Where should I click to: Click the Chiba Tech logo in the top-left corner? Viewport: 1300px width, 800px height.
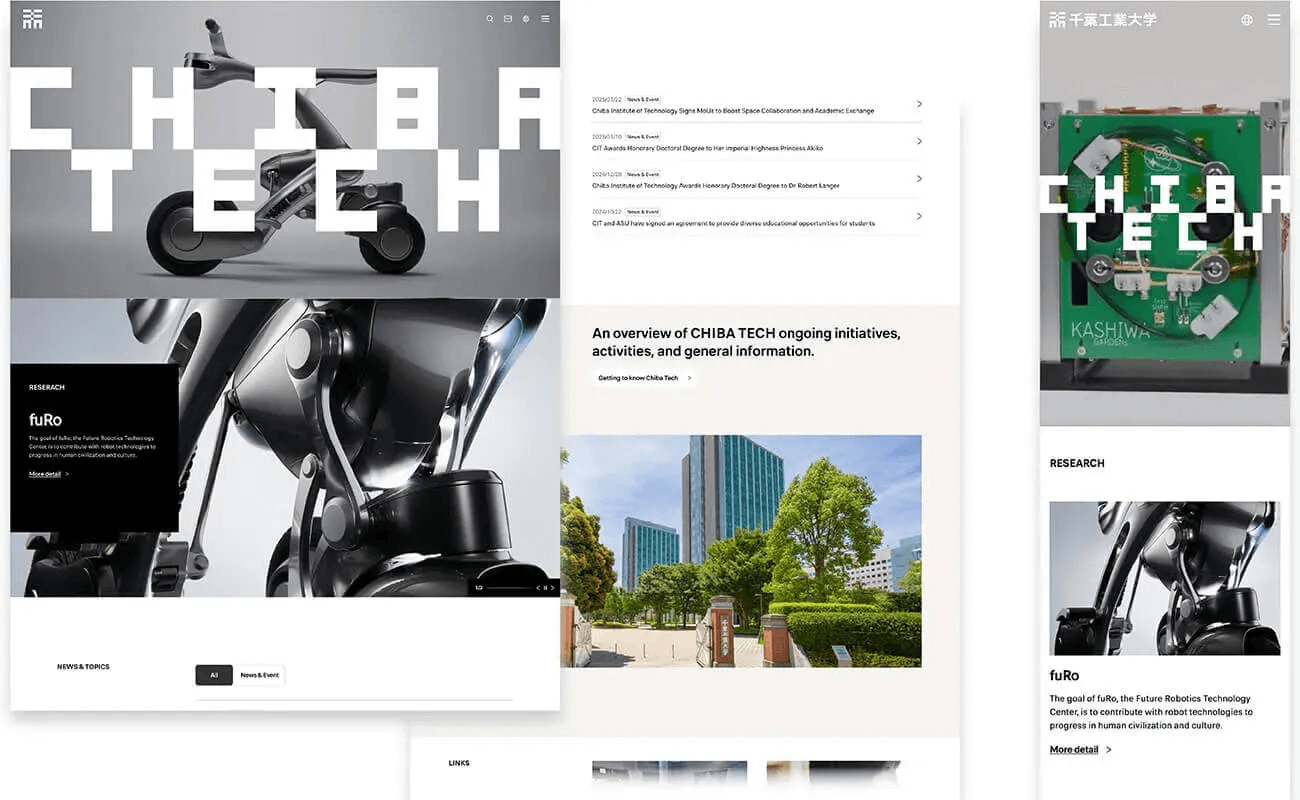(x=32, y=18)
